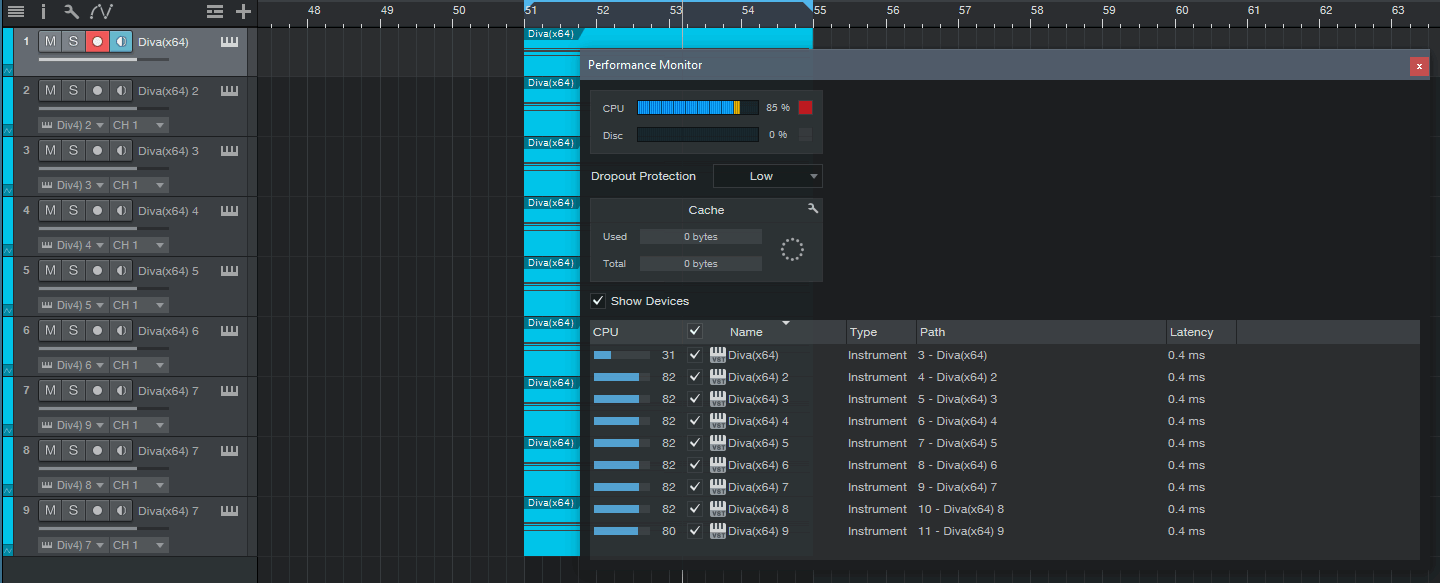Open keyboard icon on track 9
Image resolution: width=1440 pixels, height=583 pixels.
point(230,511)
